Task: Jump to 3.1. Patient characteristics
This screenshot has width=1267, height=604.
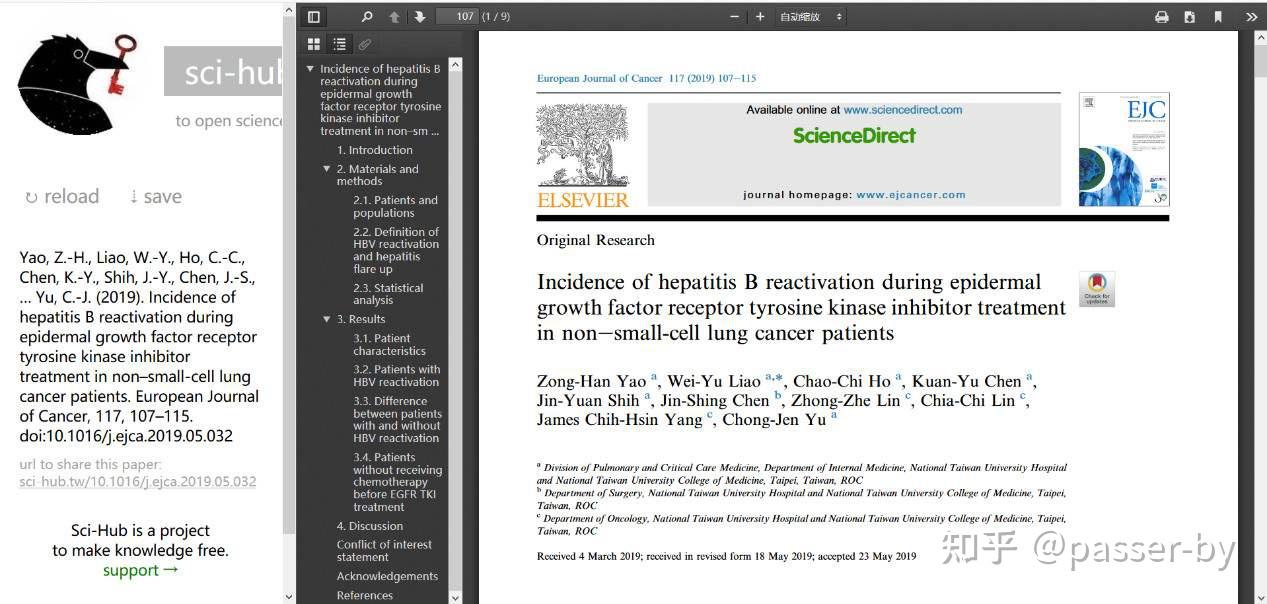Action: point(389,345)
